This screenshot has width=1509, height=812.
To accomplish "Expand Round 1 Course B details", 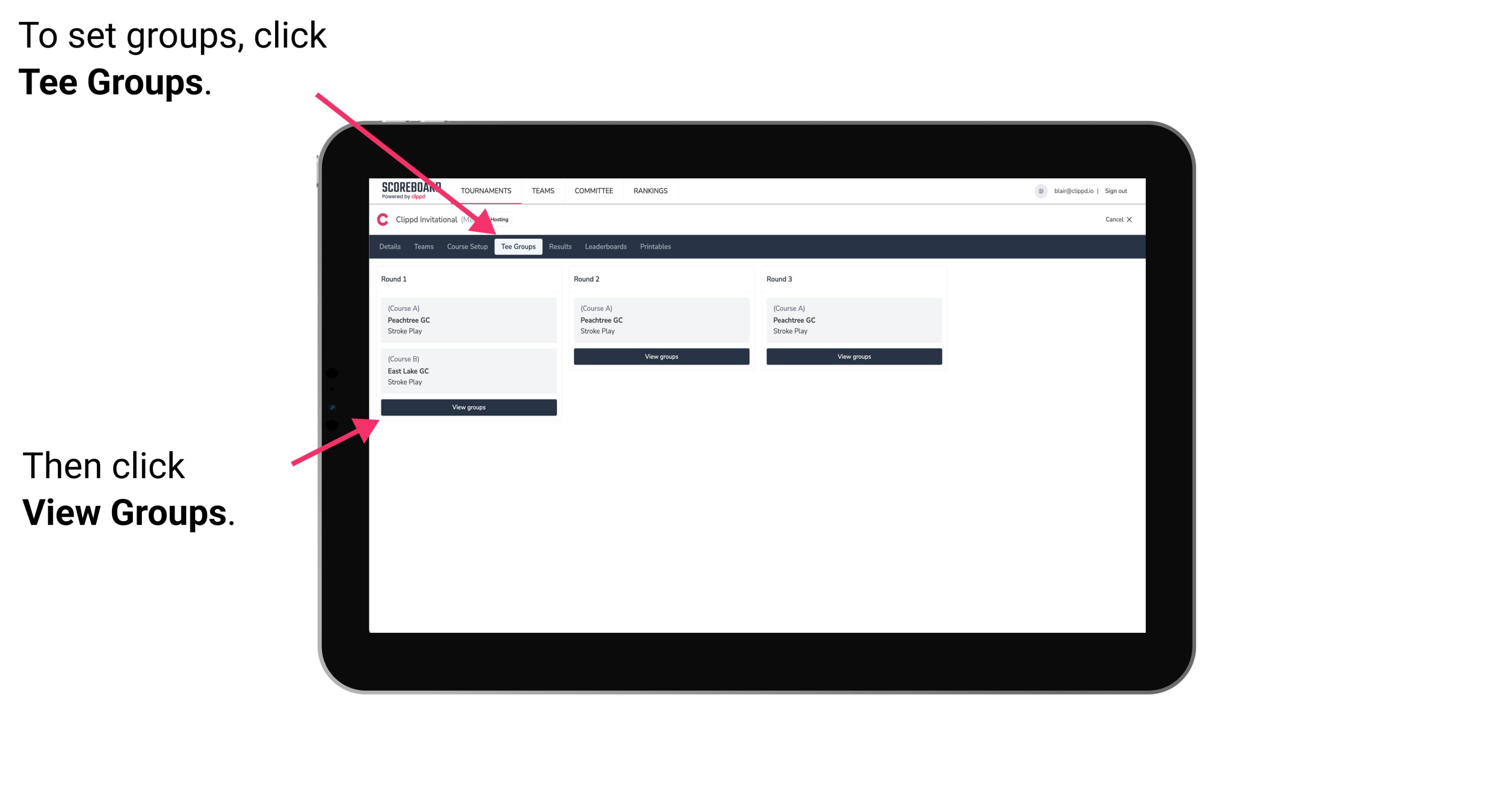I will (468, 370).
